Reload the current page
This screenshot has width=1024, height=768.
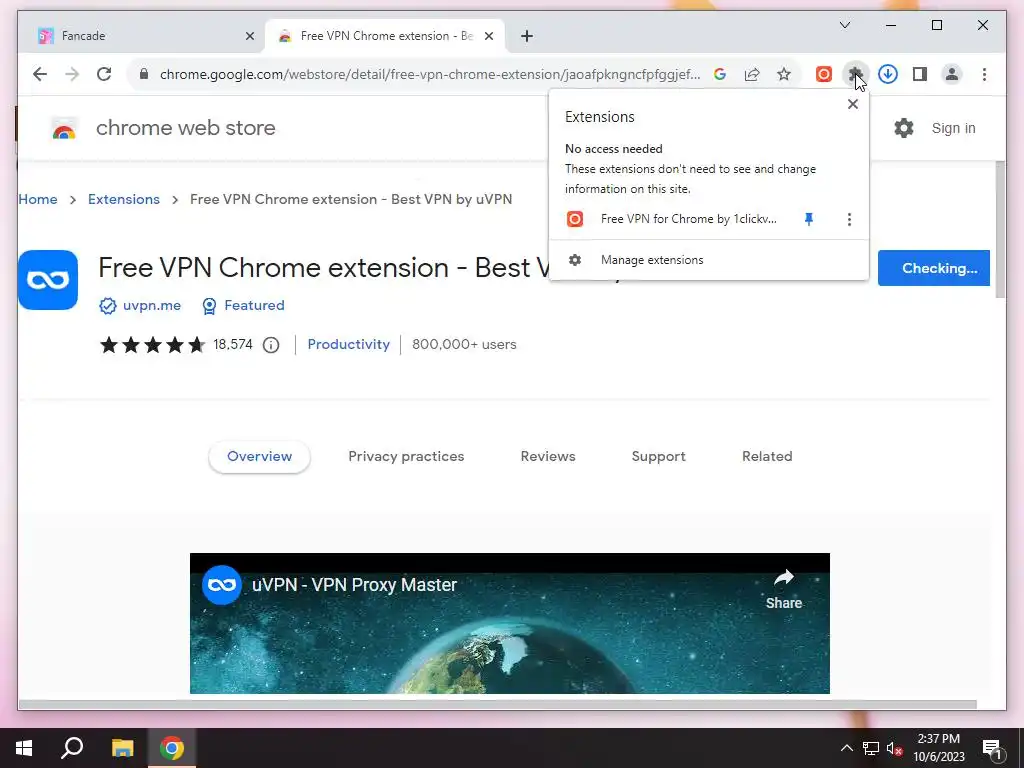coord(104,74)
